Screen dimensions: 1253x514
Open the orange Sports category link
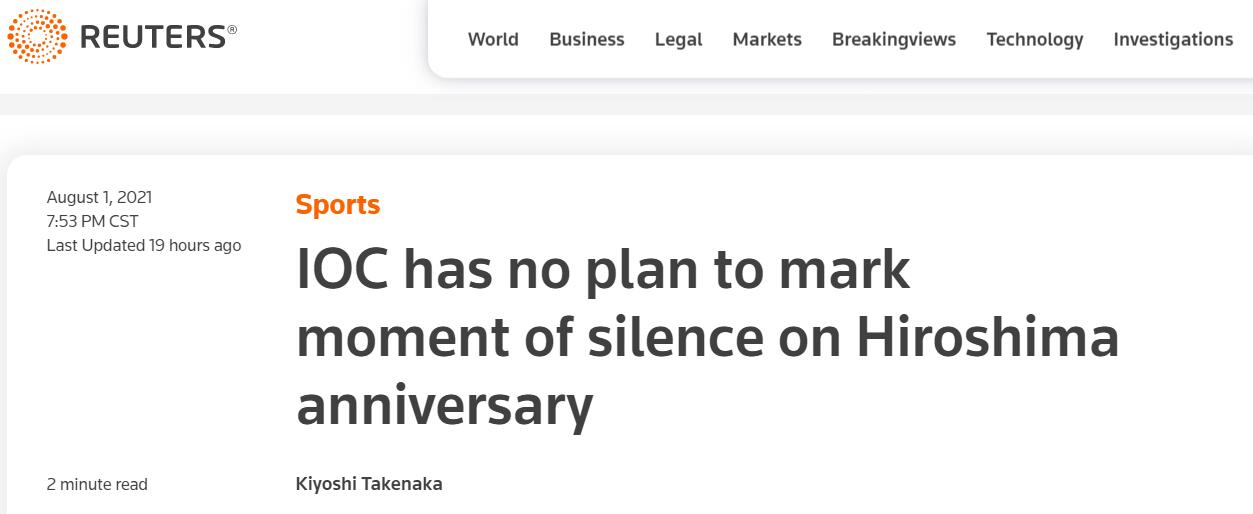[338, 205]
